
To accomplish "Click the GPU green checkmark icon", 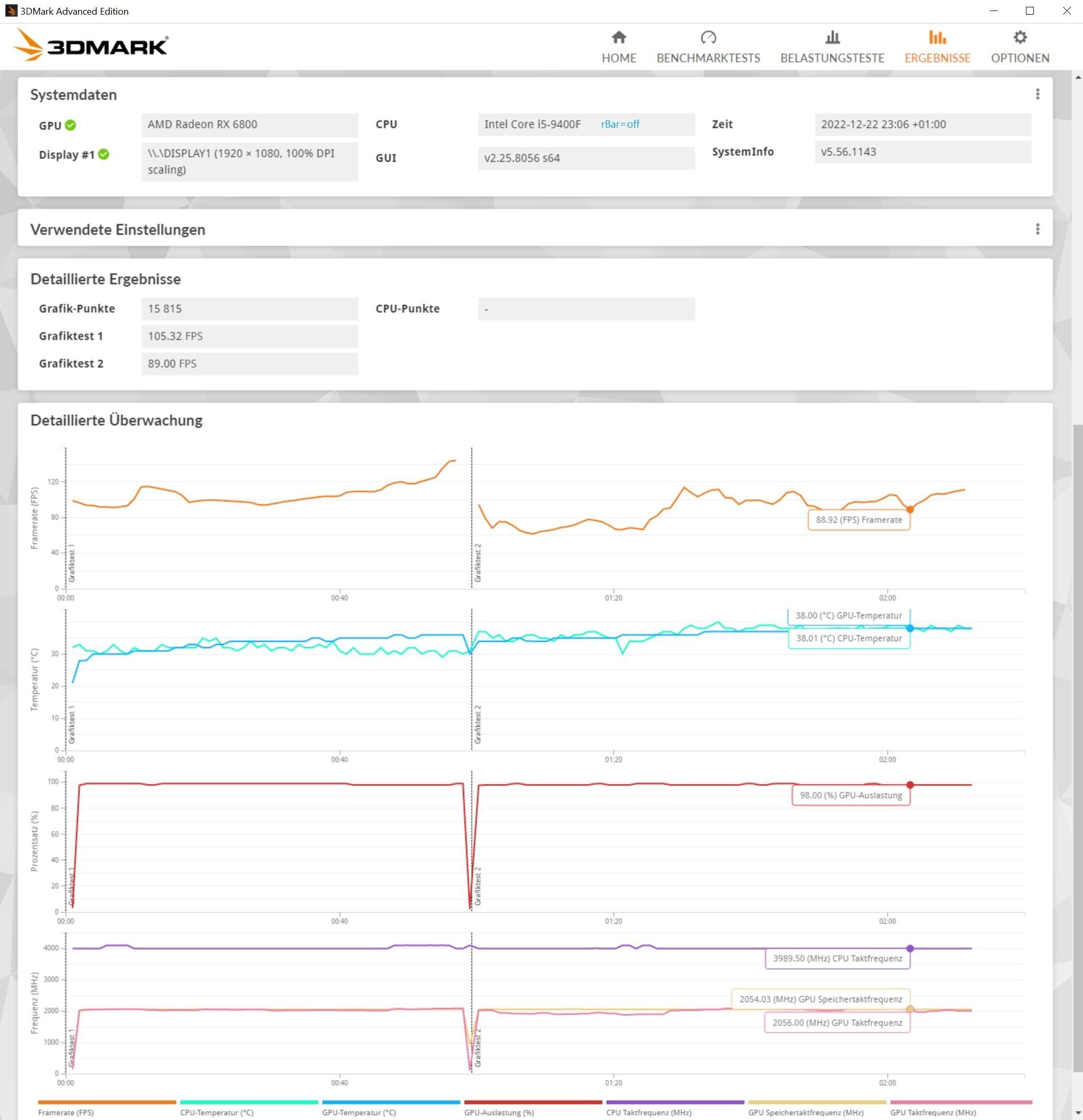I will click(70, 125).
